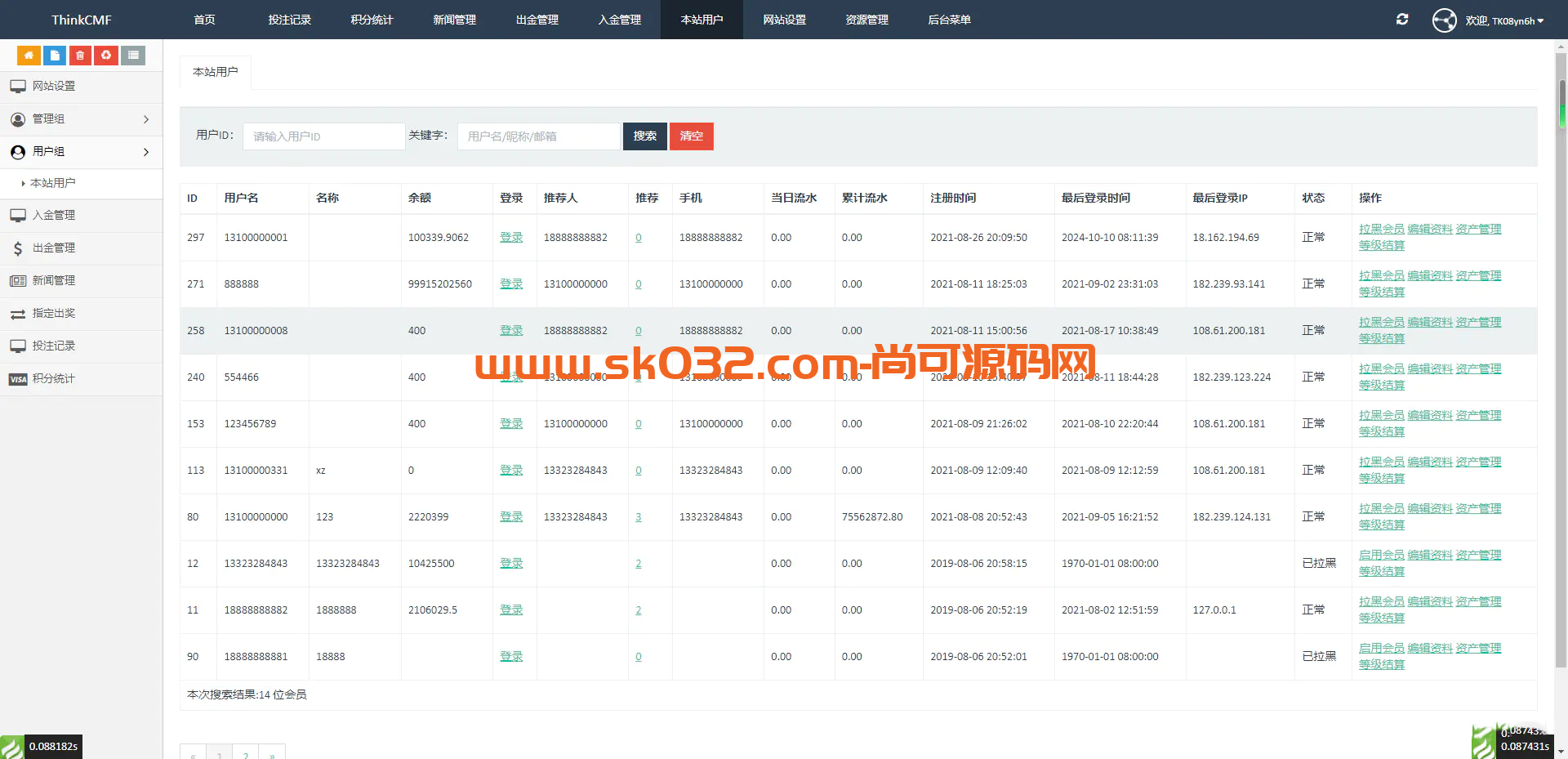The image size is (1568, 759).
Task: Click 拉黑会员 for user ID 297
Action: (x=1382, y=230)
